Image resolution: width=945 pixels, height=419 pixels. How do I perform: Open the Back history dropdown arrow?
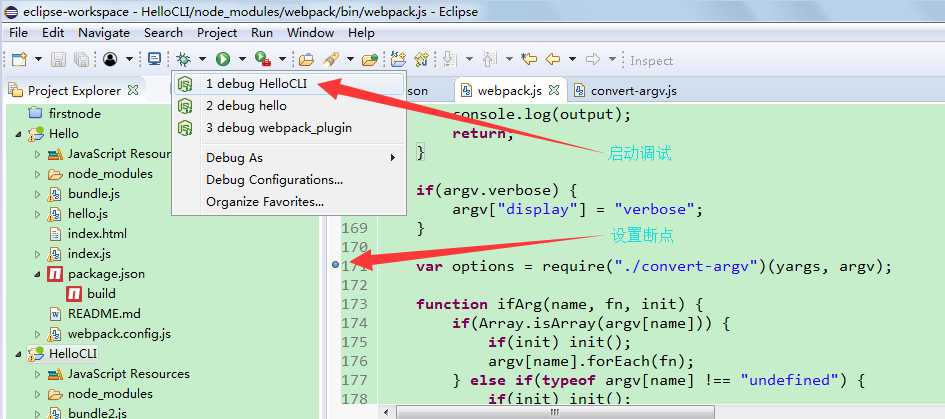pos(572,60)
